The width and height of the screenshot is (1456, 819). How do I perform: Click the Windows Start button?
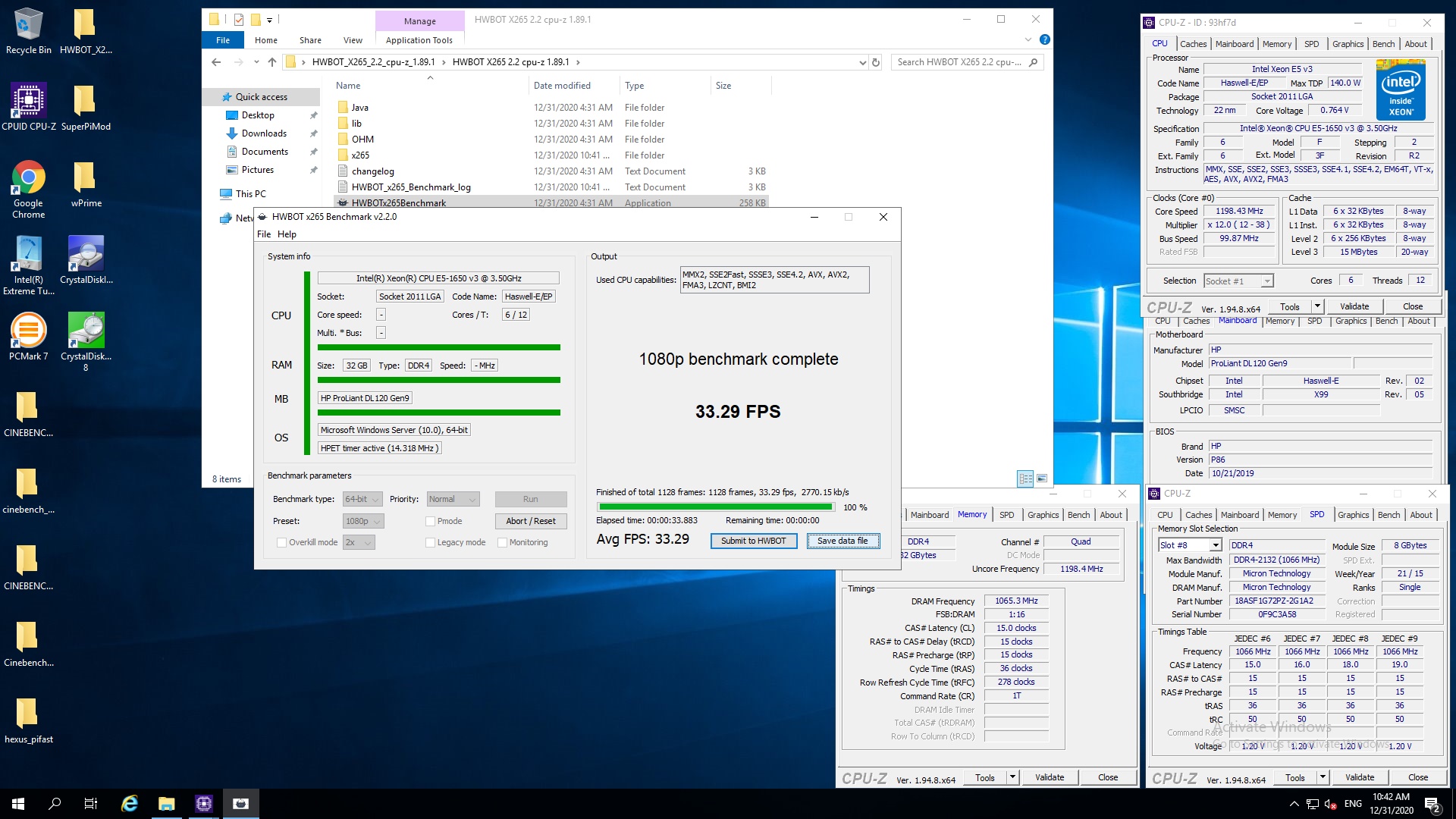click(18, 804)
